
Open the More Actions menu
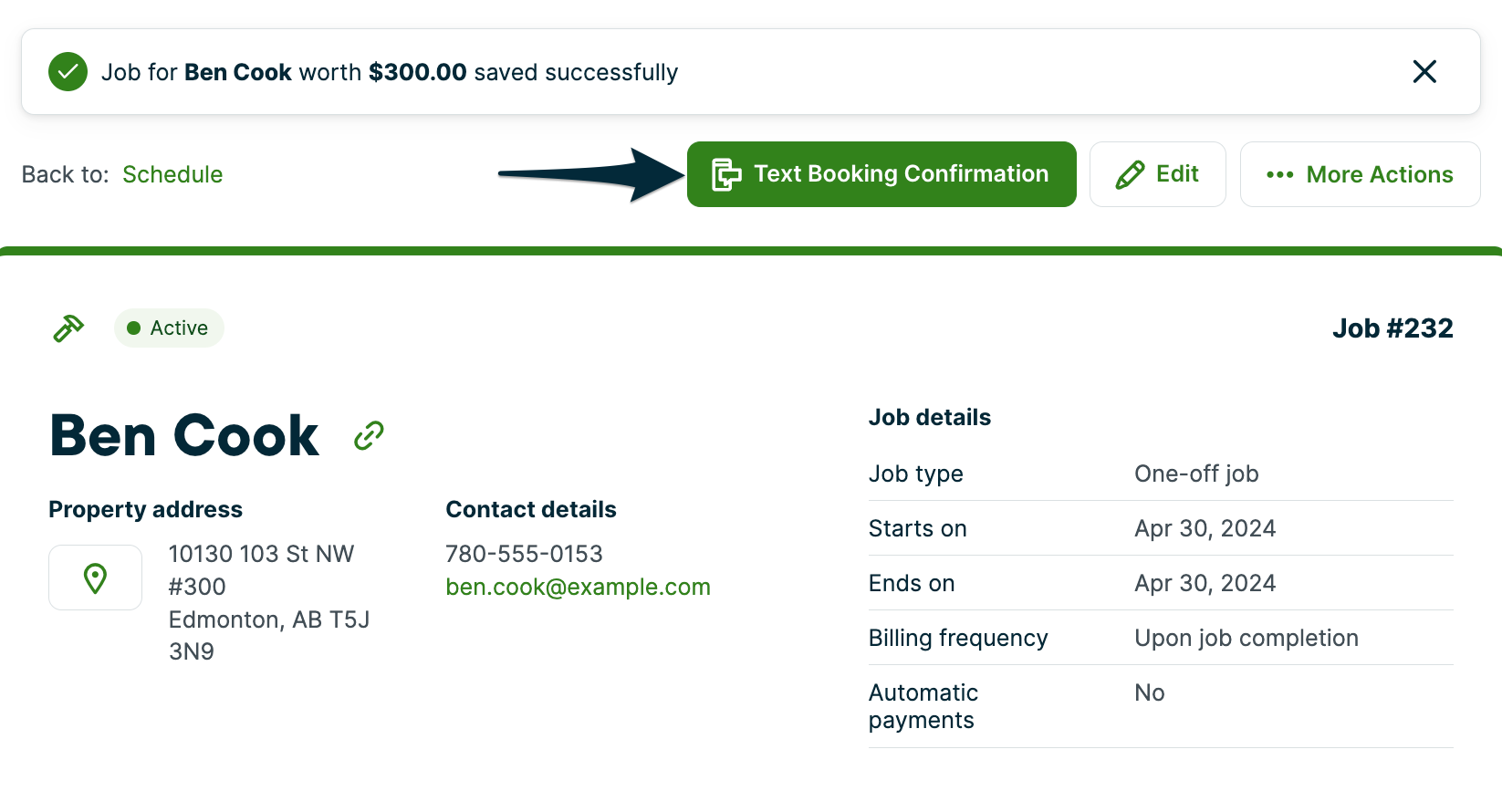tap(1360, 174)
